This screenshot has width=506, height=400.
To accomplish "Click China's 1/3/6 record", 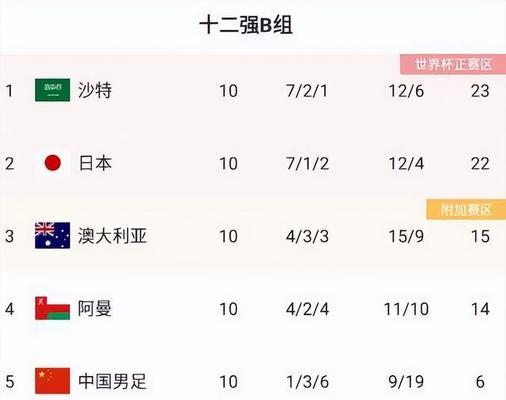I will pos(307,382).
